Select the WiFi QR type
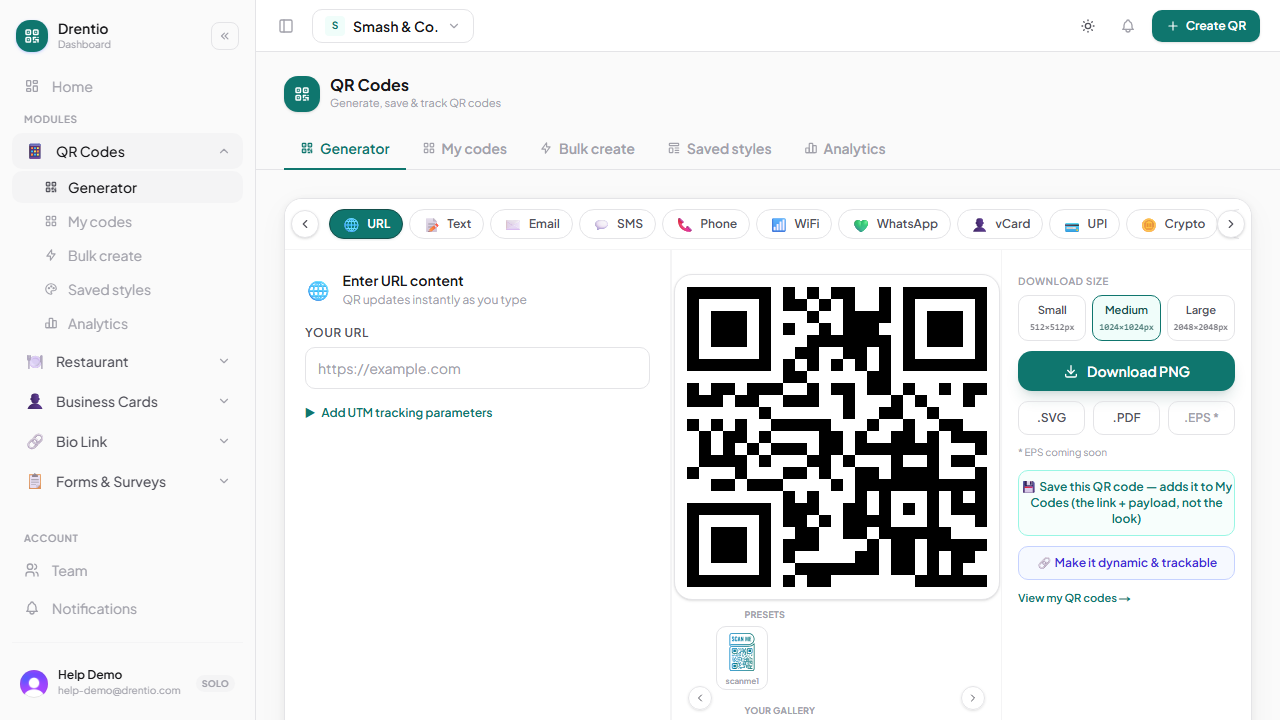This screenshot has height=720, width=1280. [x=794, y=224]
